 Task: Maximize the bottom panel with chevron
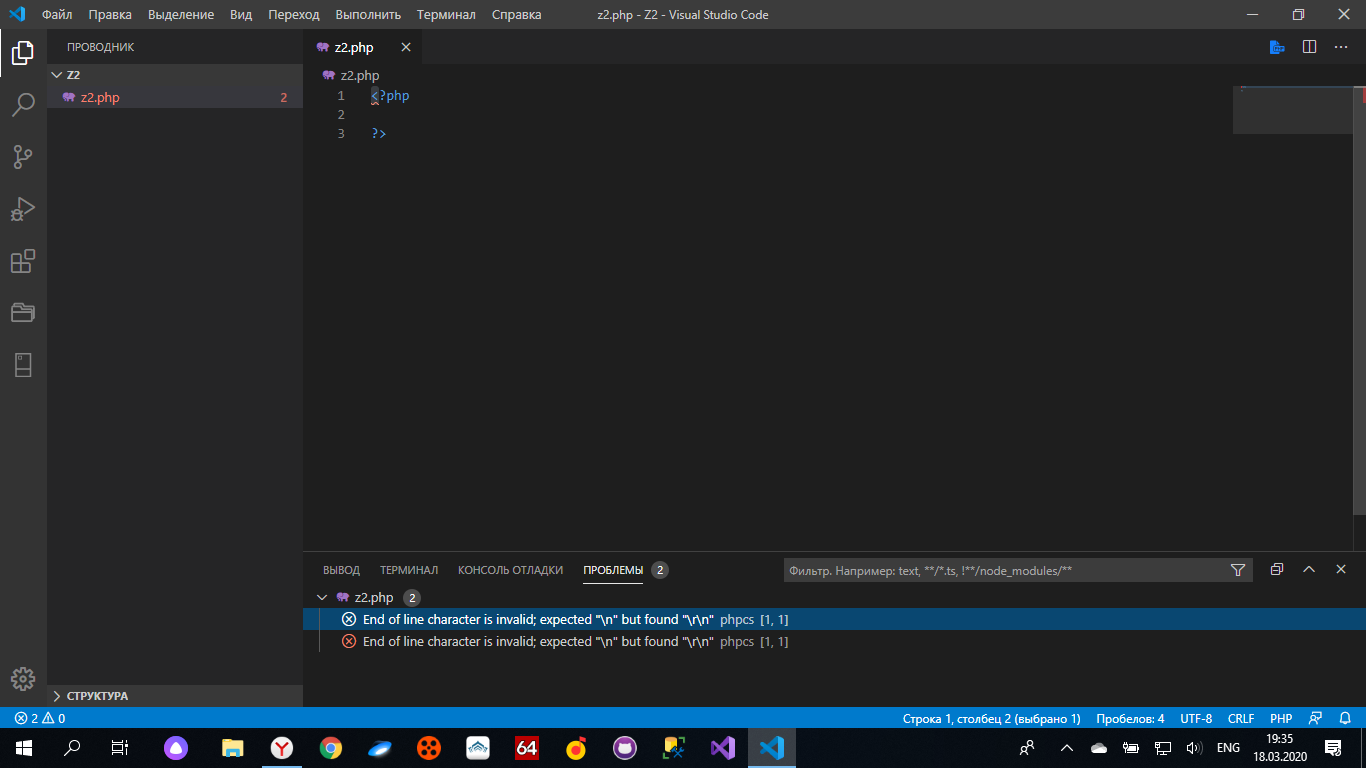(1309, 569)
